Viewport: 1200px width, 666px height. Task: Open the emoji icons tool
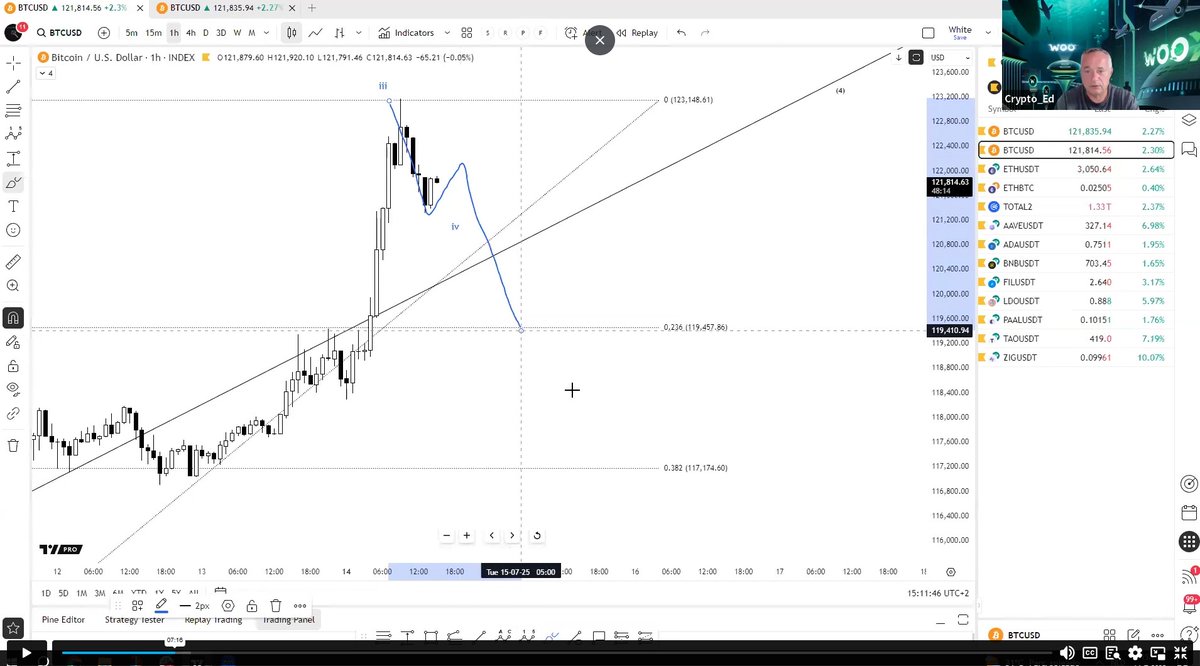click(x=13, y=230)
